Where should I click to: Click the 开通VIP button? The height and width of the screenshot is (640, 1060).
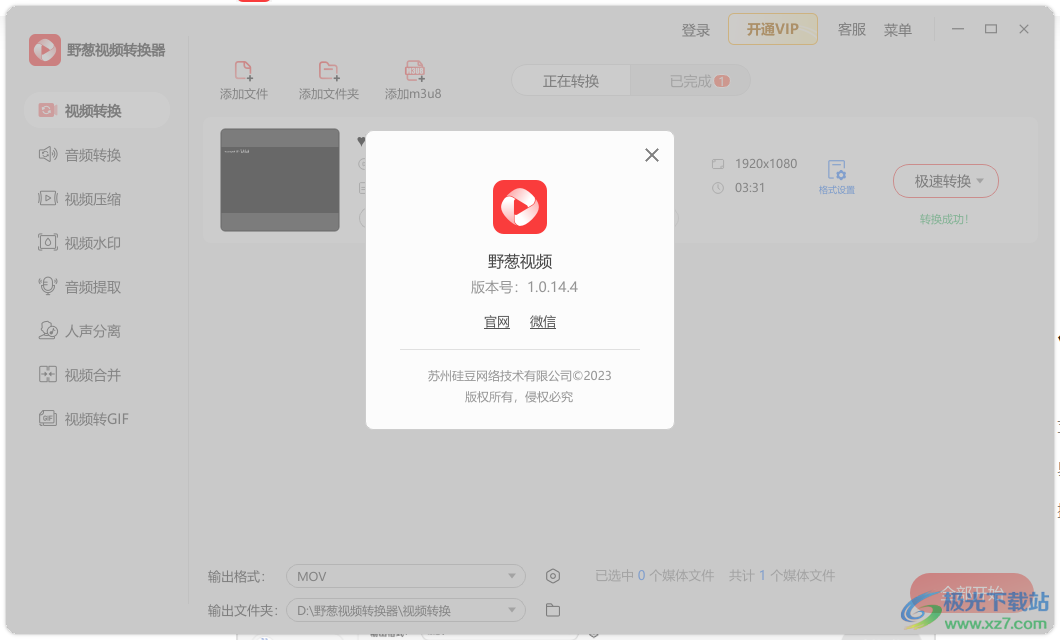tap(773, 29)
